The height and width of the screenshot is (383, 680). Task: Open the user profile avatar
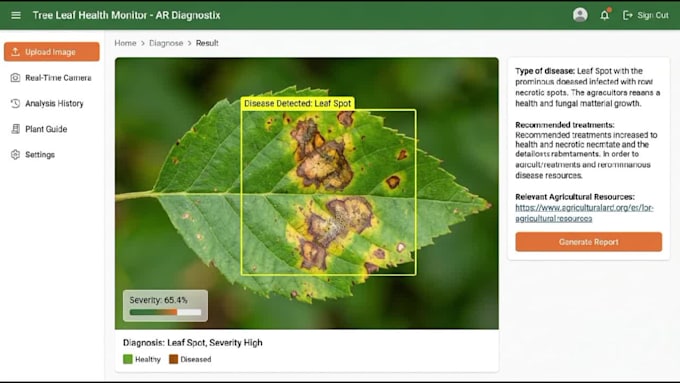click(x=580, y=15)
